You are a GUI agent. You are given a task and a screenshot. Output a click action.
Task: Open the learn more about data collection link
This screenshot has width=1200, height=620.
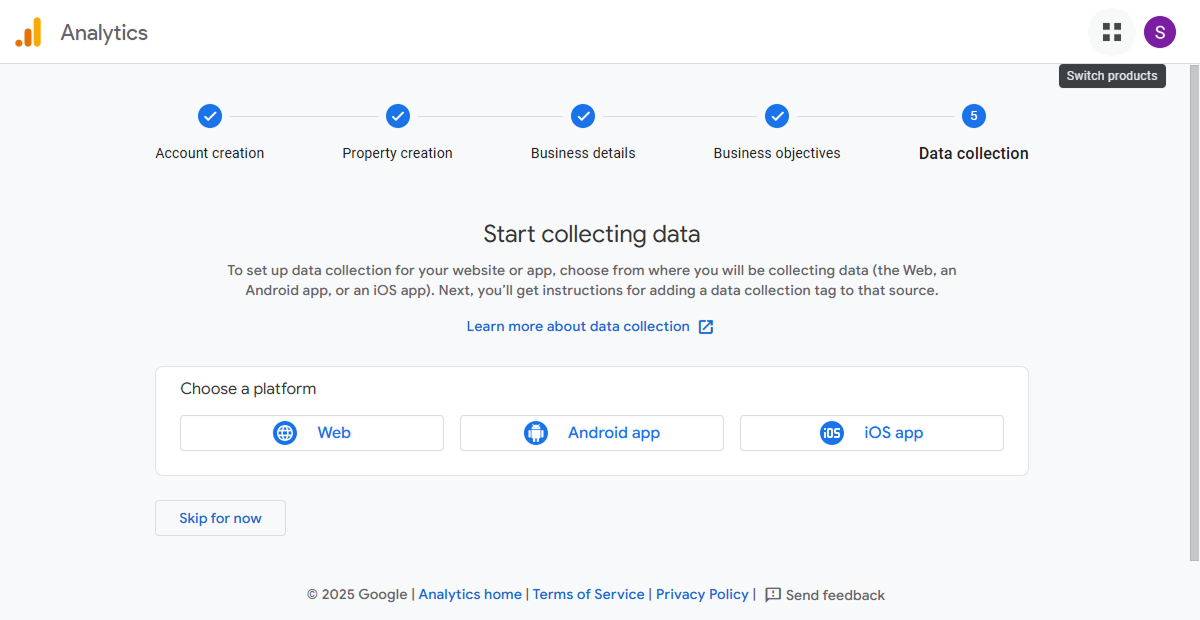[577, 326]
